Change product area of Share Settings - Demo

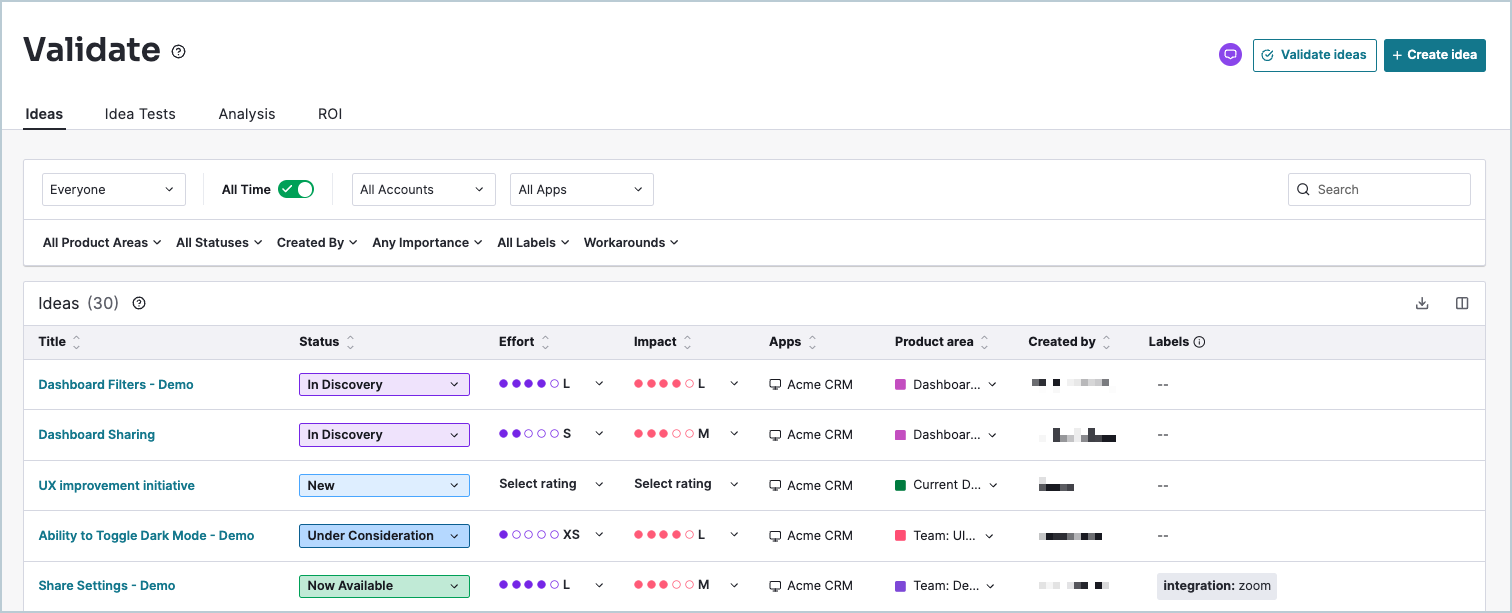(x=946, y=586)
